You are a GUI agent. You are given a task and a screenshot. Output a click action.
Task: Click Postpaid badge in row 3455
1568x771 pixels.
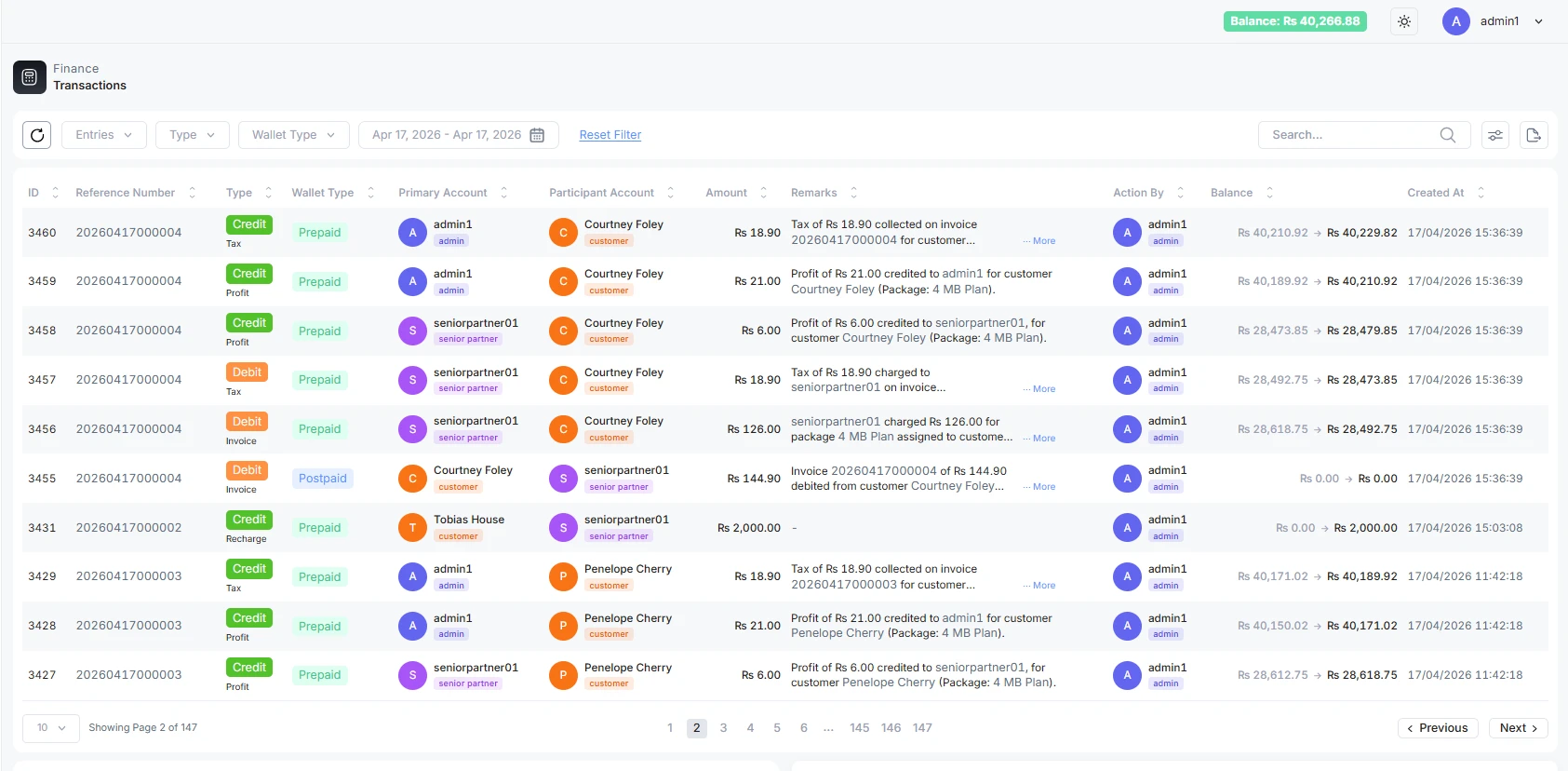pyautogui.click(x=323, y=479)
